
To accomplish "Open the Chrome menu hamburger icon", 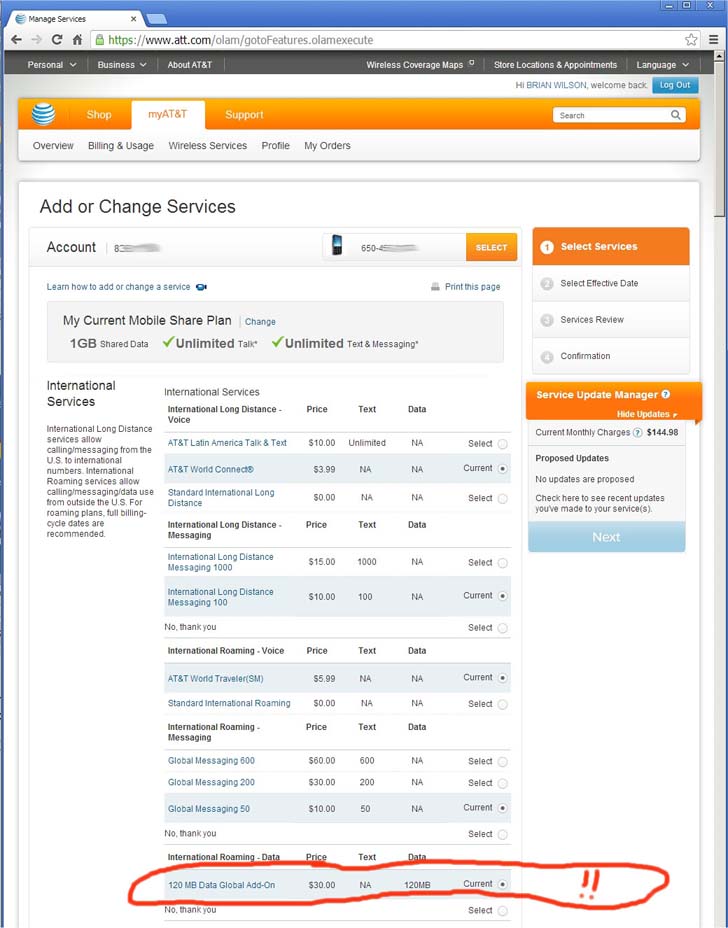I will 714,40.
